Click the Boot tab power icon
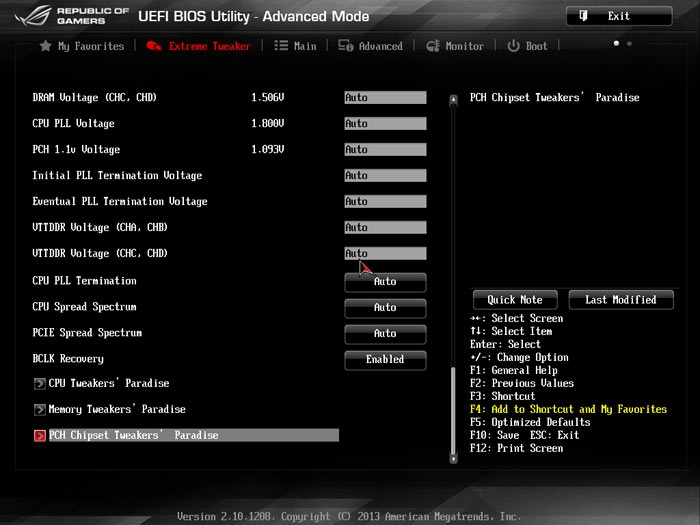 click(x=513, y=46)
